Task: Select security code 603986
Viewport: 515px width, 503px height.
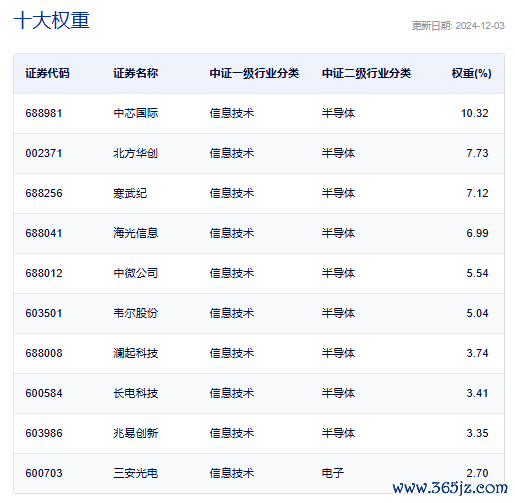Action: (x=44, y=433)
